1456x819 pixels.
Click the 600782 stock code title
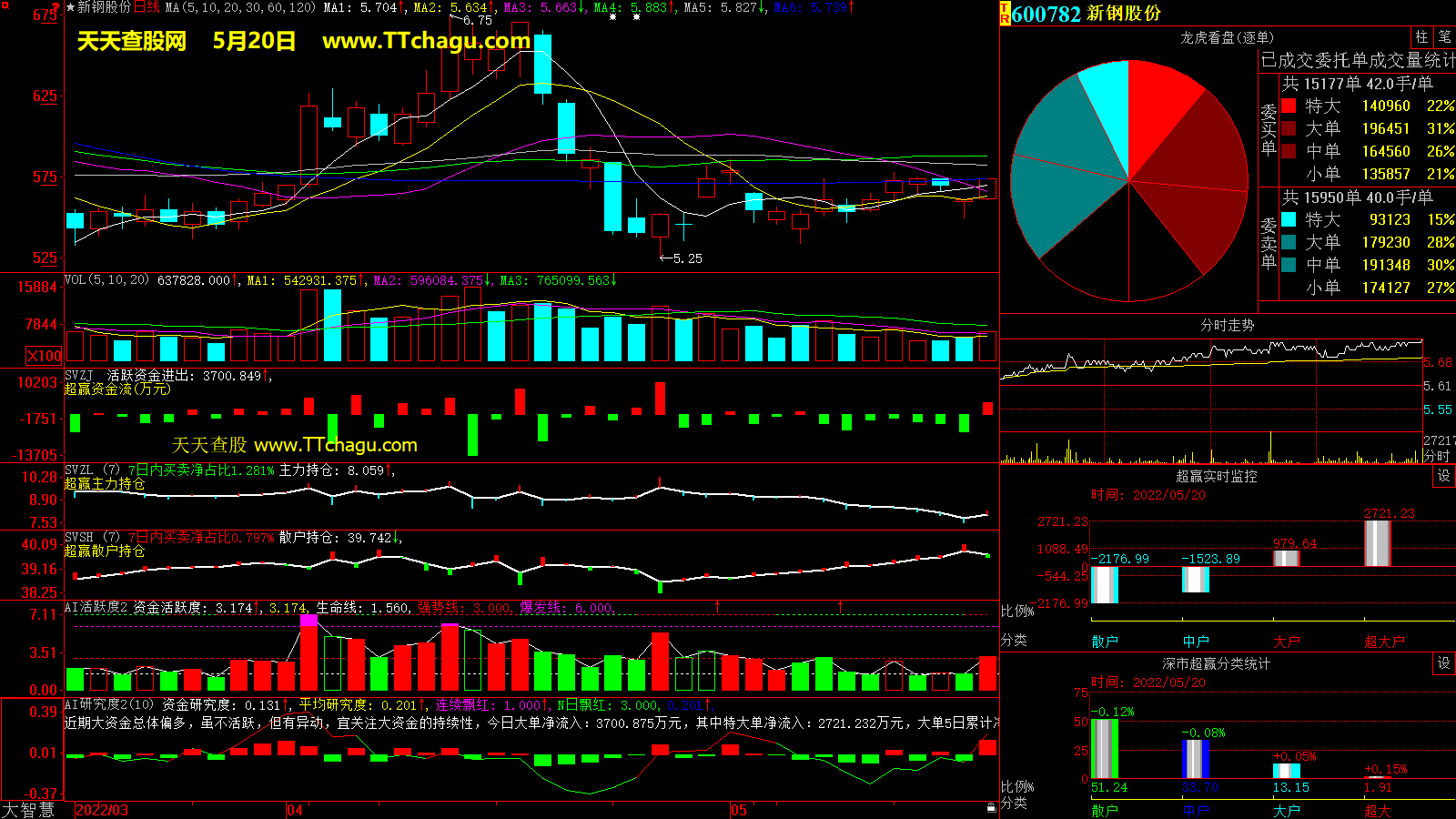1046,14
